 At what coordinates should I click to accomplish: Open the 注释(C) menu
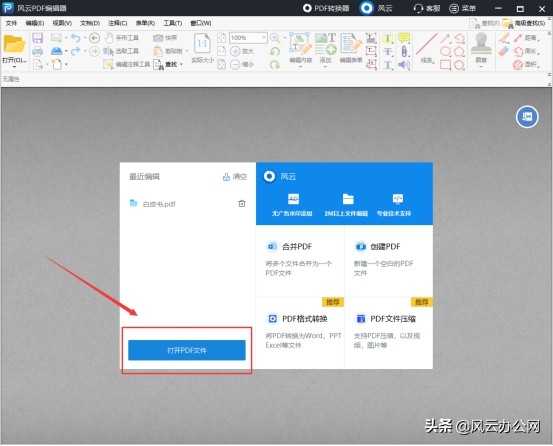(x=117, y=23)
